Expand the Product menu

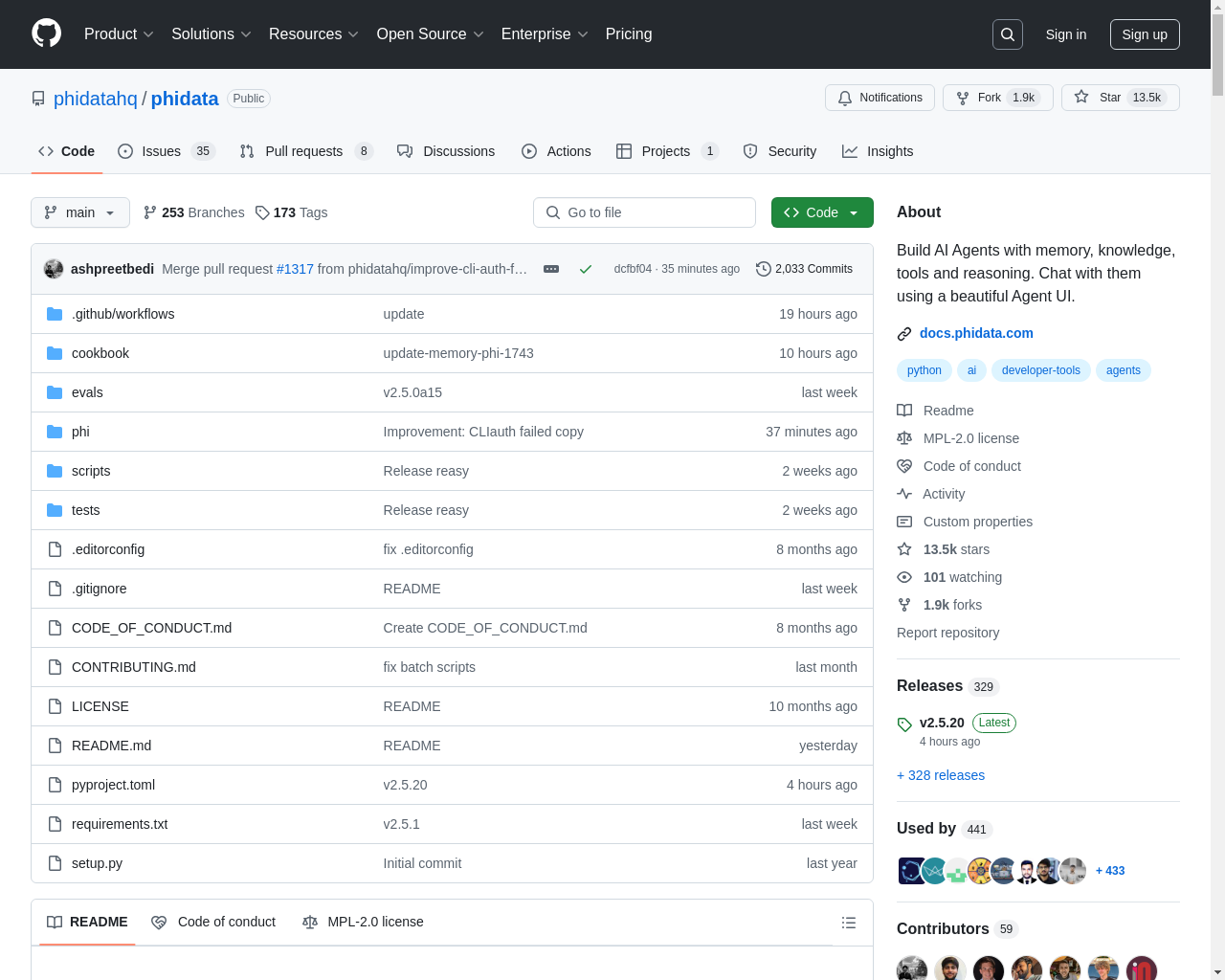(119, 34)
